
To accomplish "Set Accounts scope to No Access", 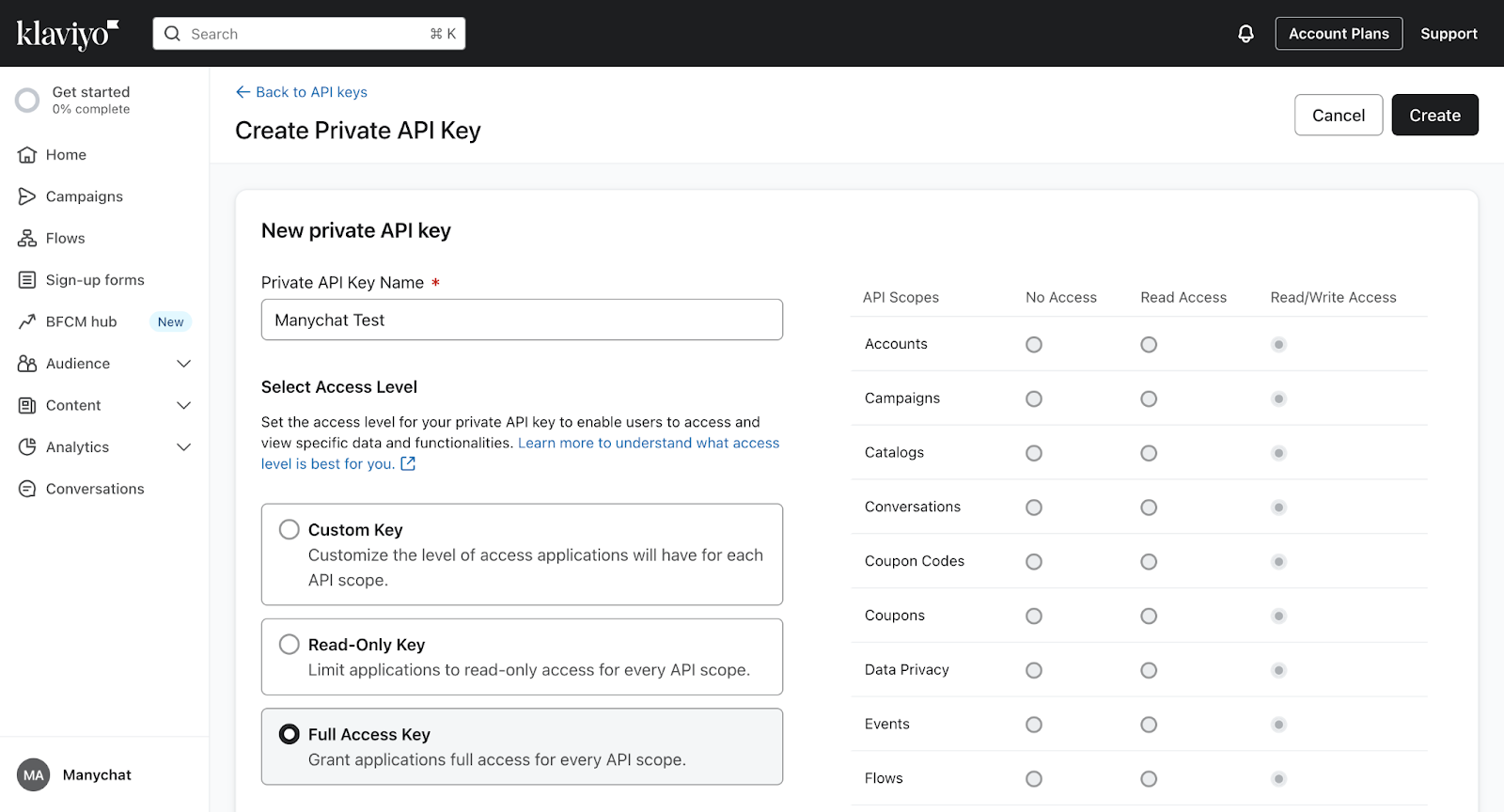I will point(1034,345).
